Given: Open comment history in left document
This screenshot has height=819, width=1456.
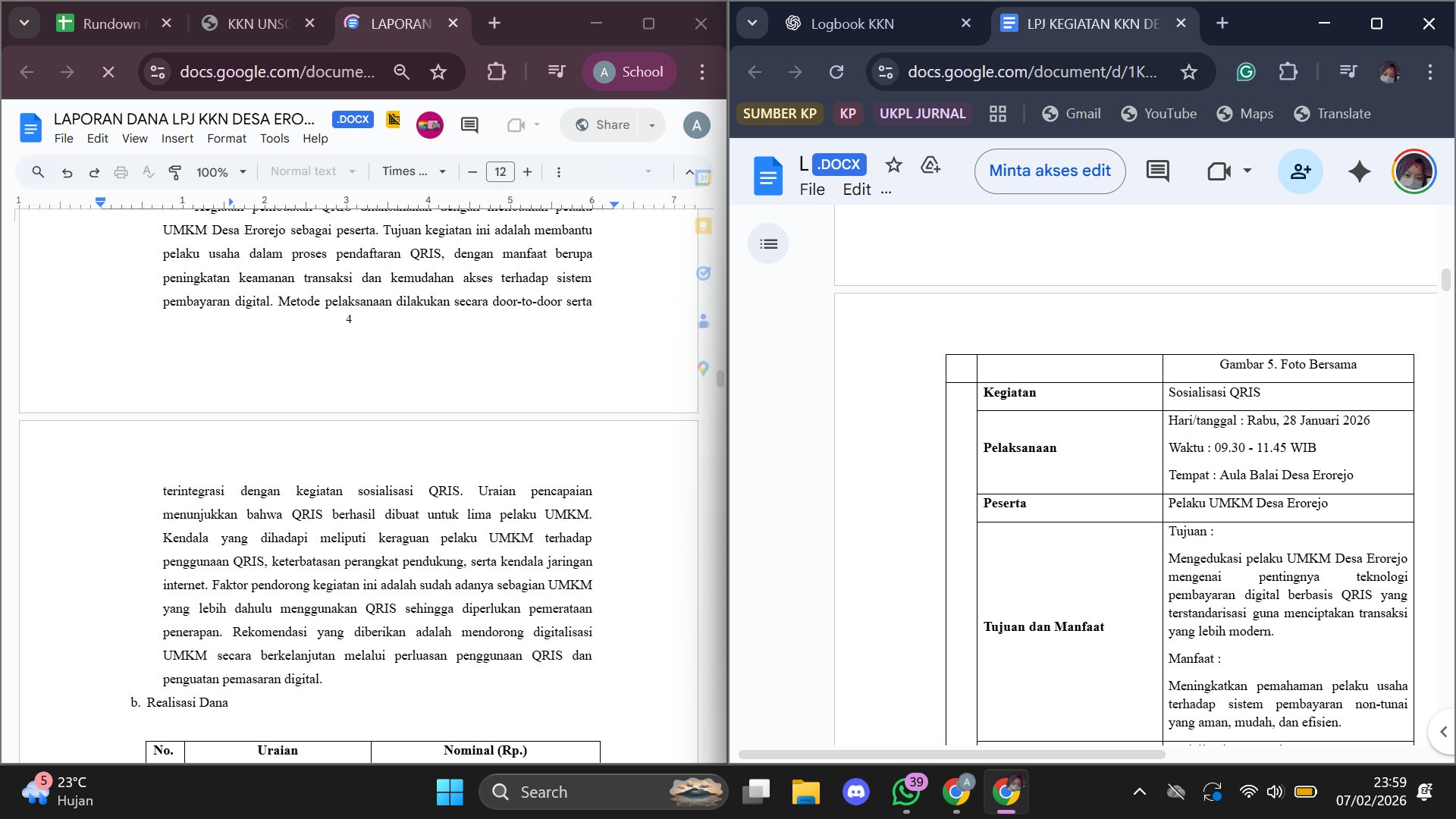Looking at the screenshot, I should click(469, 125).
